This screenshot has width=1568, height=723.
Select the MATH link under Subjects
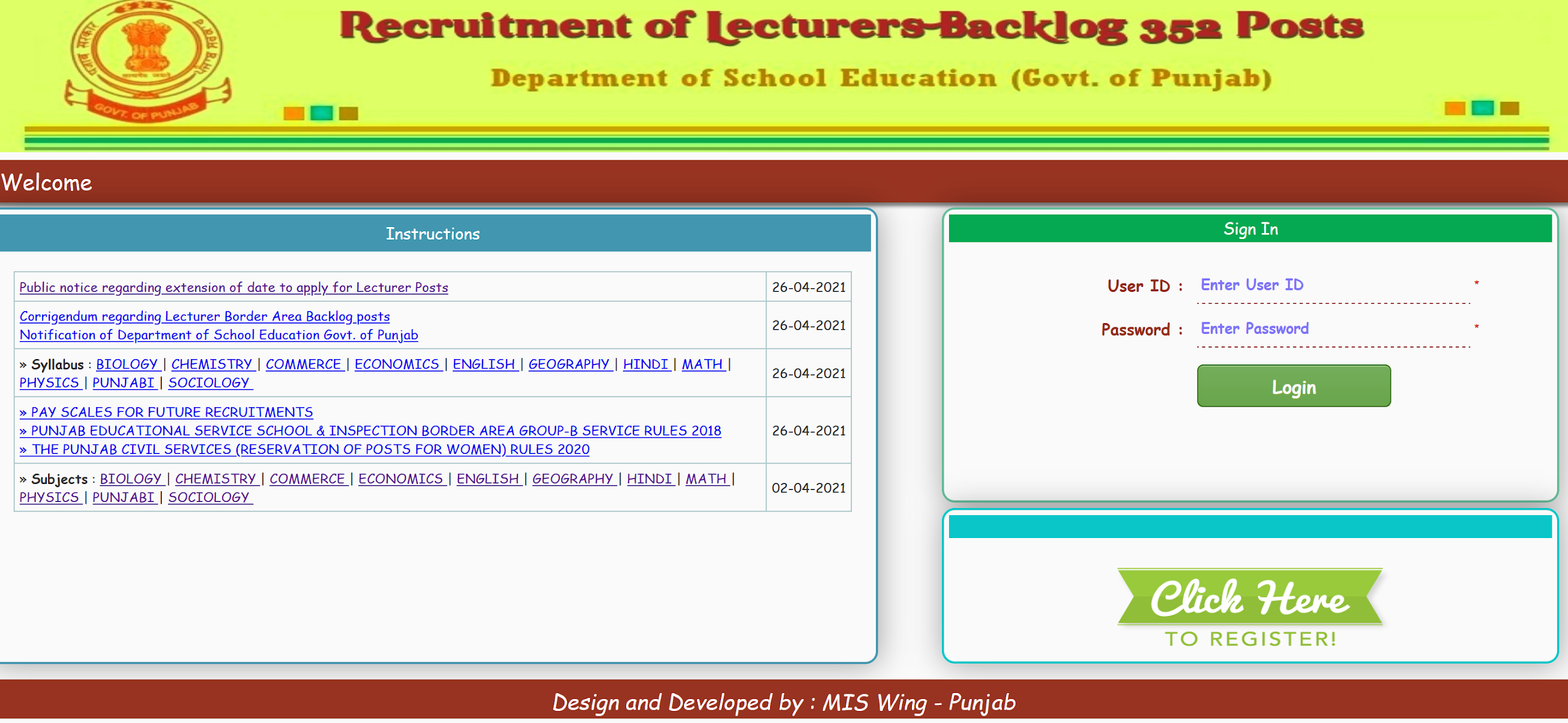(705, 479)
